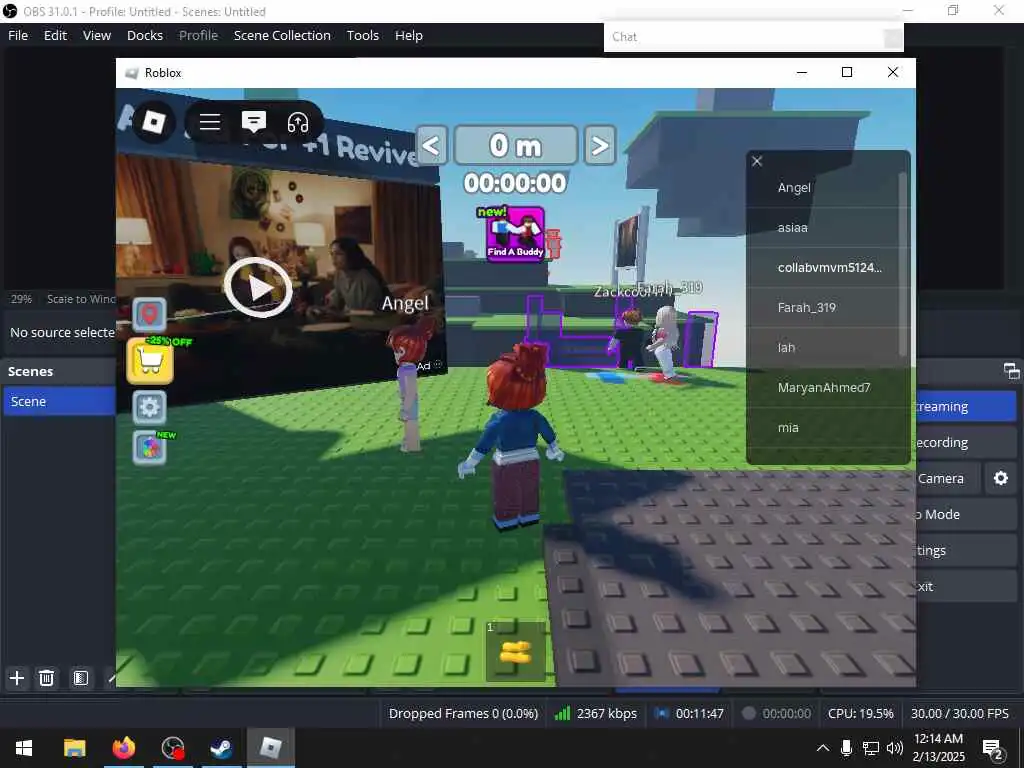Open the OBS Settings button
The height and width of the screenshot is (768, 1024).
click(x=966, y=551)
